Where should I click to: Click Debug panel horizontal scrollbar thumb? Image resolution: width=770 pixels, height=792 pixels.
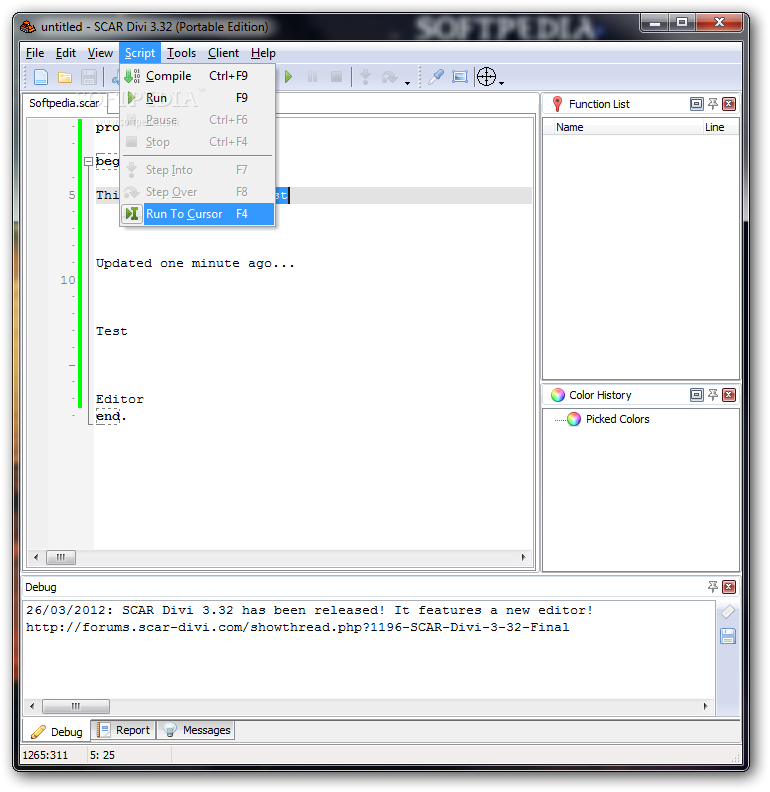coord(76,706)
